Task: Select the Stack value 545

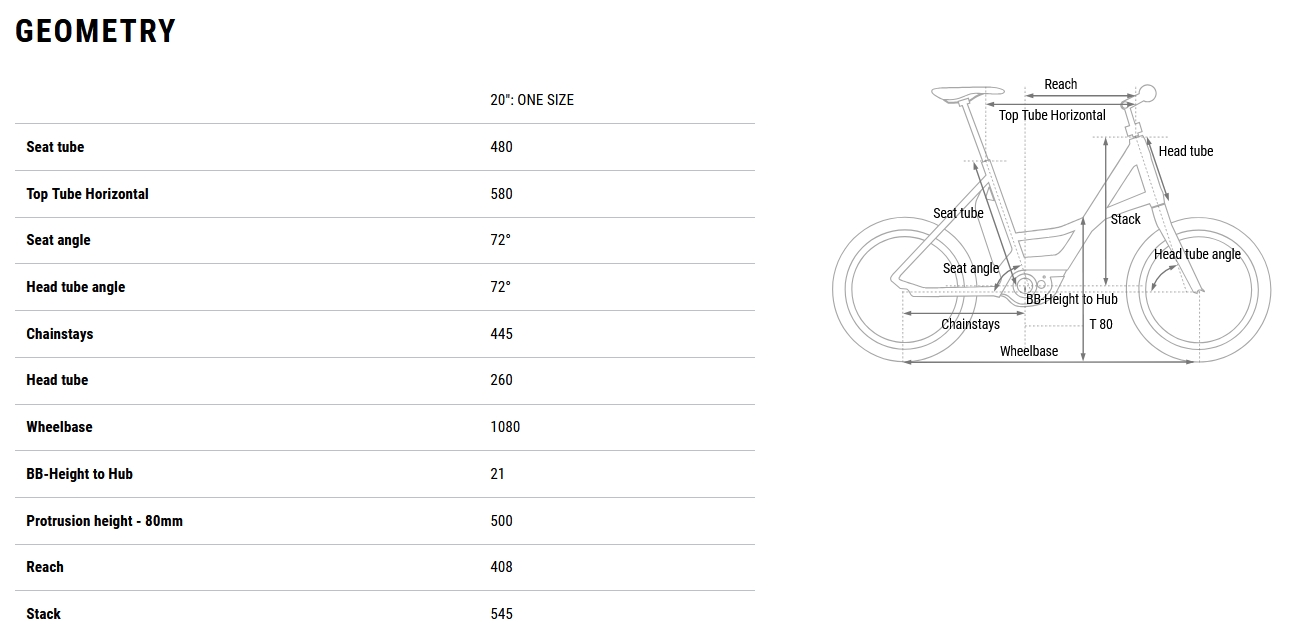Action: click(501, 614)
